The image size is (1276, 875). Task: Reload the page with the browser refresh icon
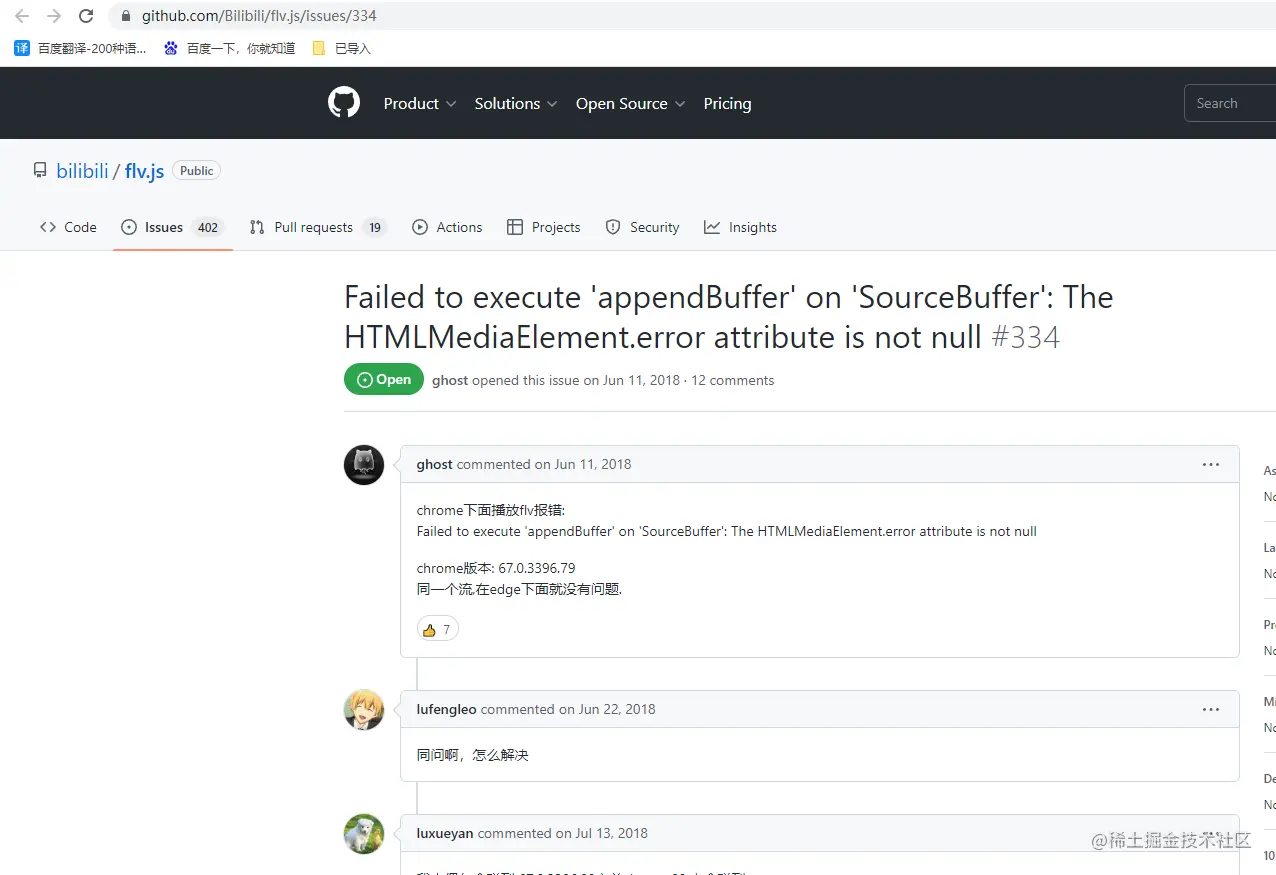(x=86, y=16)
